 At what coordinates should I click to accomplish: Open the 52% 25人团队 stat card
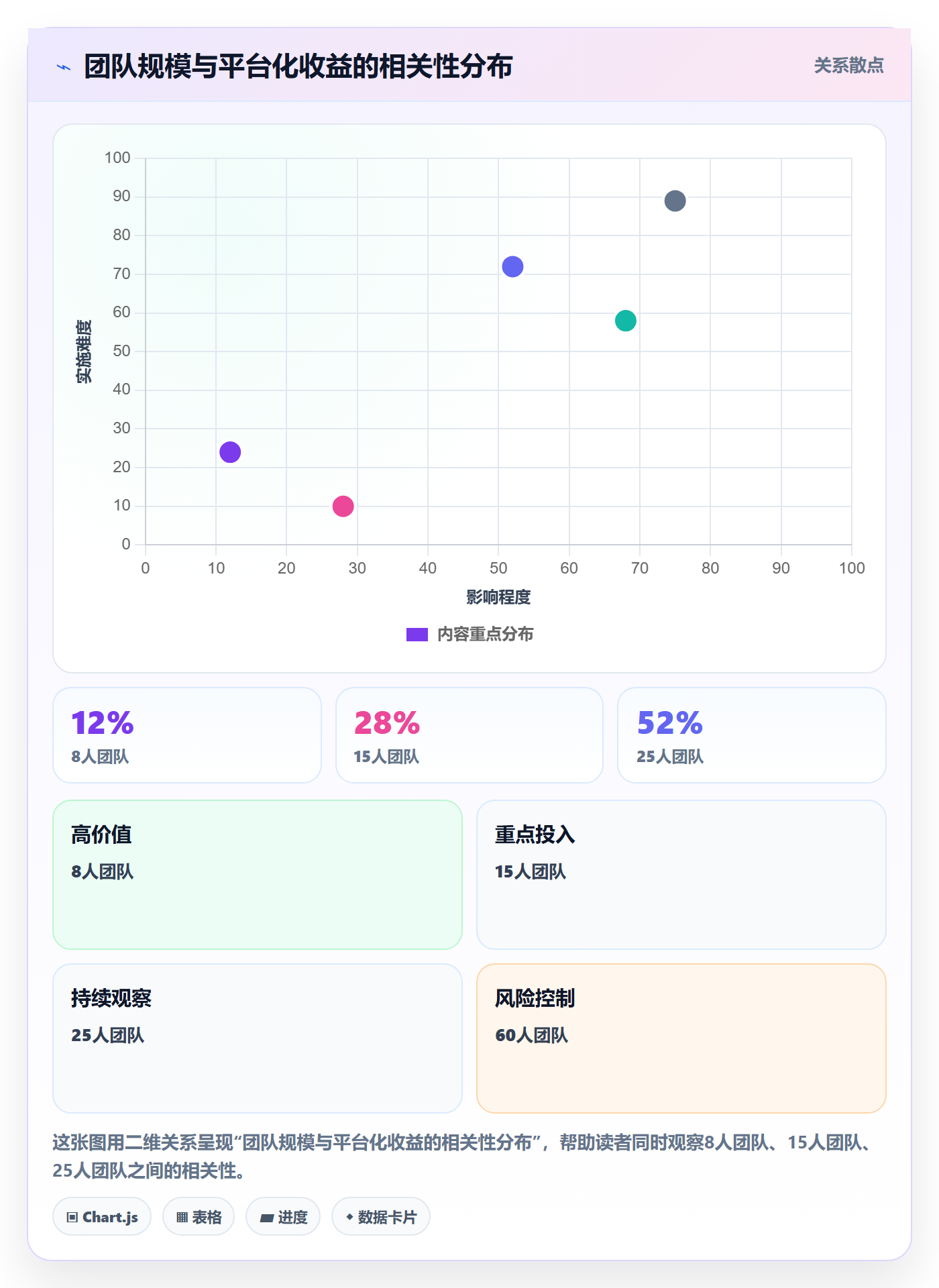[752, 735]
